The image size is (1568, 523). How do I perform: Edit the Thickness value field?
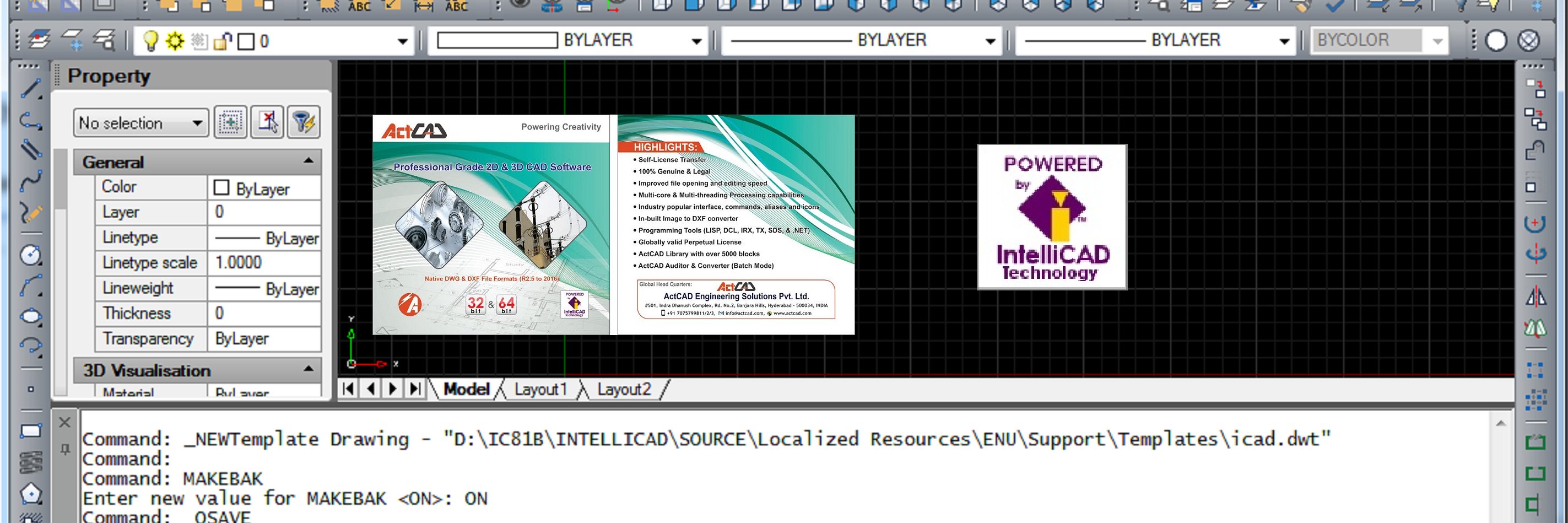(x=264, y=314)
